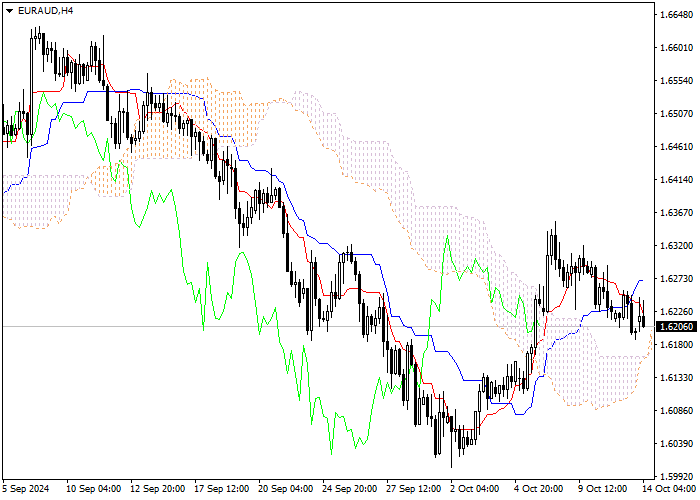Image resolution: width=700 pixels, height=500 pixels.
Task: Select the 1.65540 price axis label
Action: [676, 81]
